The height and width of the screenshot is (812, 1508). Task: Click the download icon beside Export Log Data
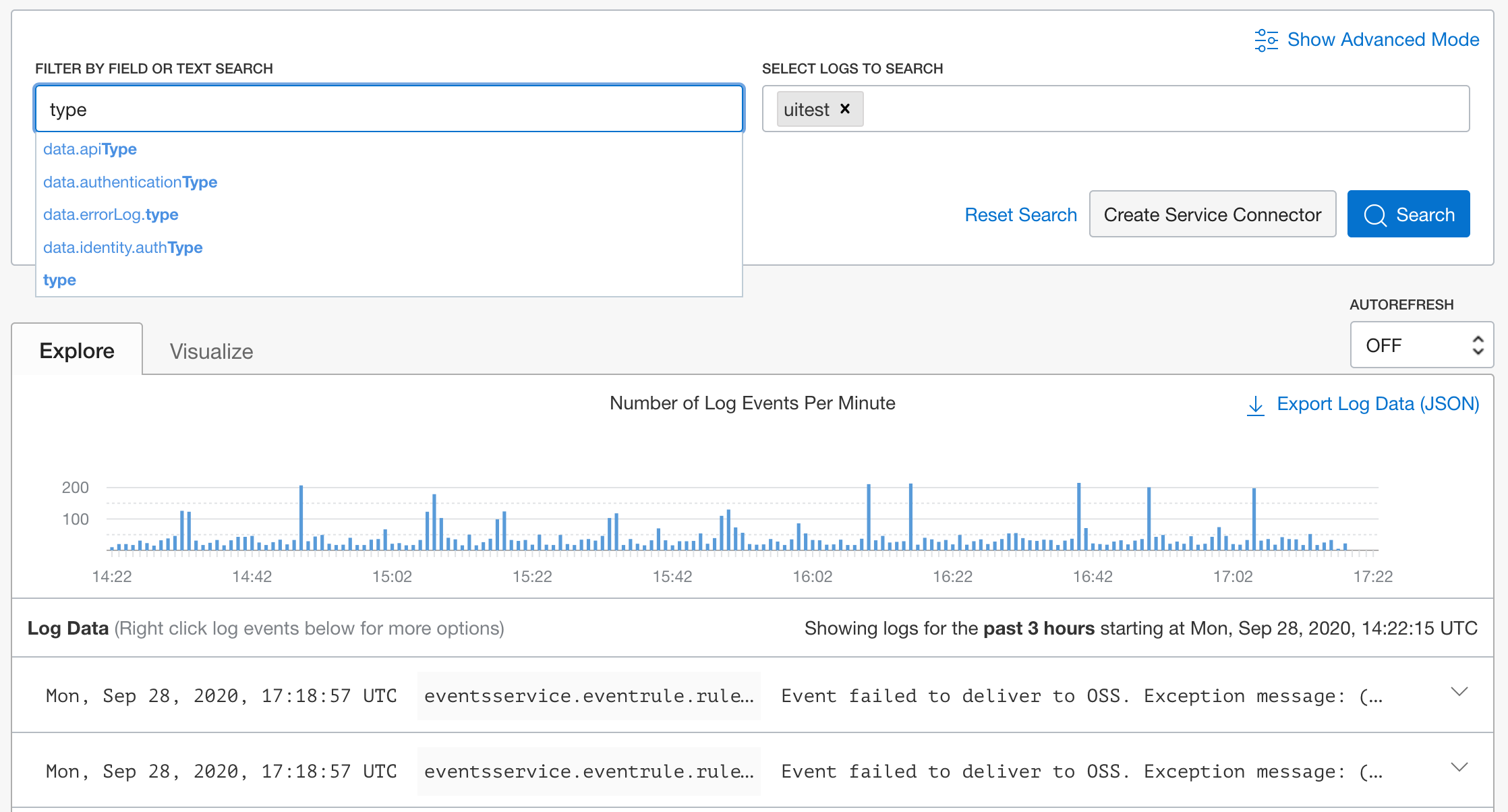pos(1255,405)
